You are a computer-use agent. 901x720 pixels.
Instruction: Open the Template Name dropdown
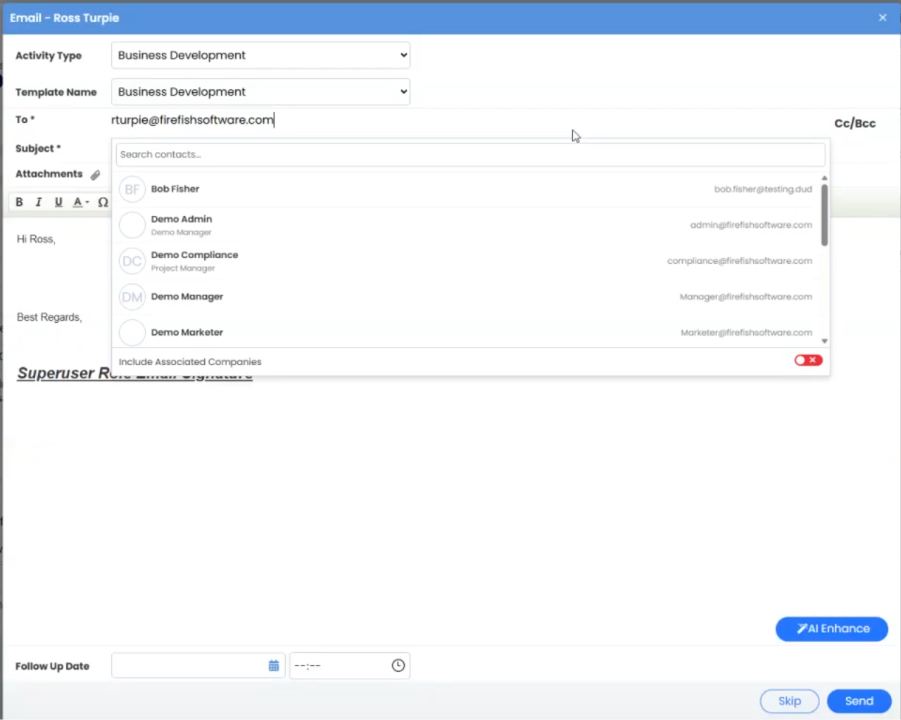coord(260,92)
